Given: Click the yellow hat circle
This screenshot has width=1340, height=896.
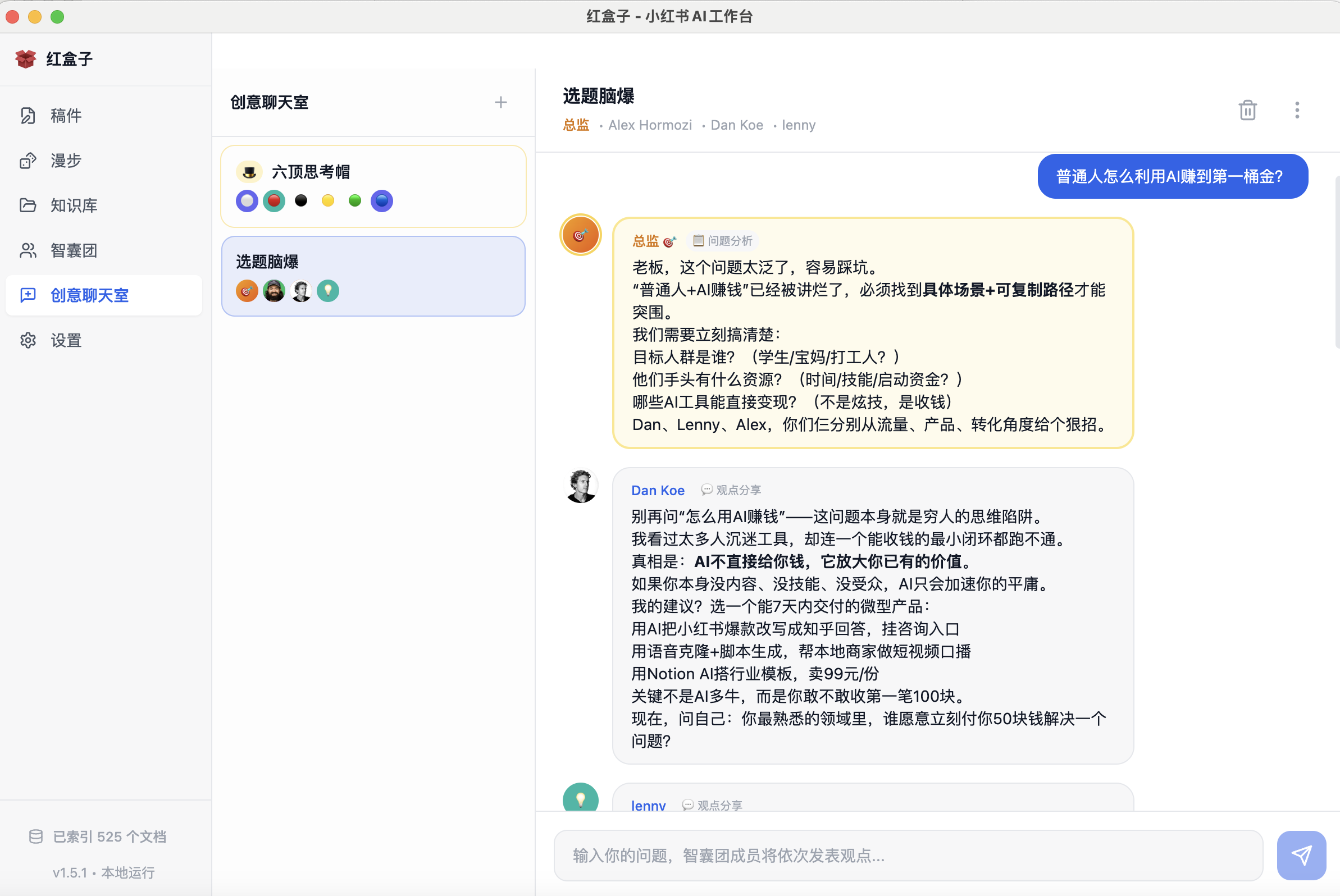Looking at the screenshot, I should click(x=327, y=201).
